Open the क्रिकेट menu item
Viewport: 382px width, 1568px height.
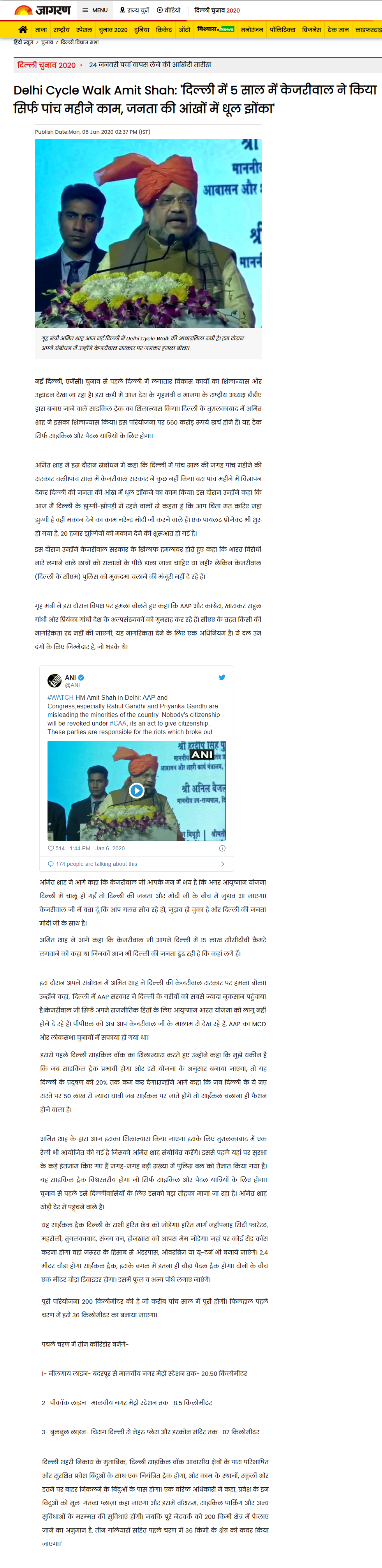pyautogui.click(x=164, y=30)
